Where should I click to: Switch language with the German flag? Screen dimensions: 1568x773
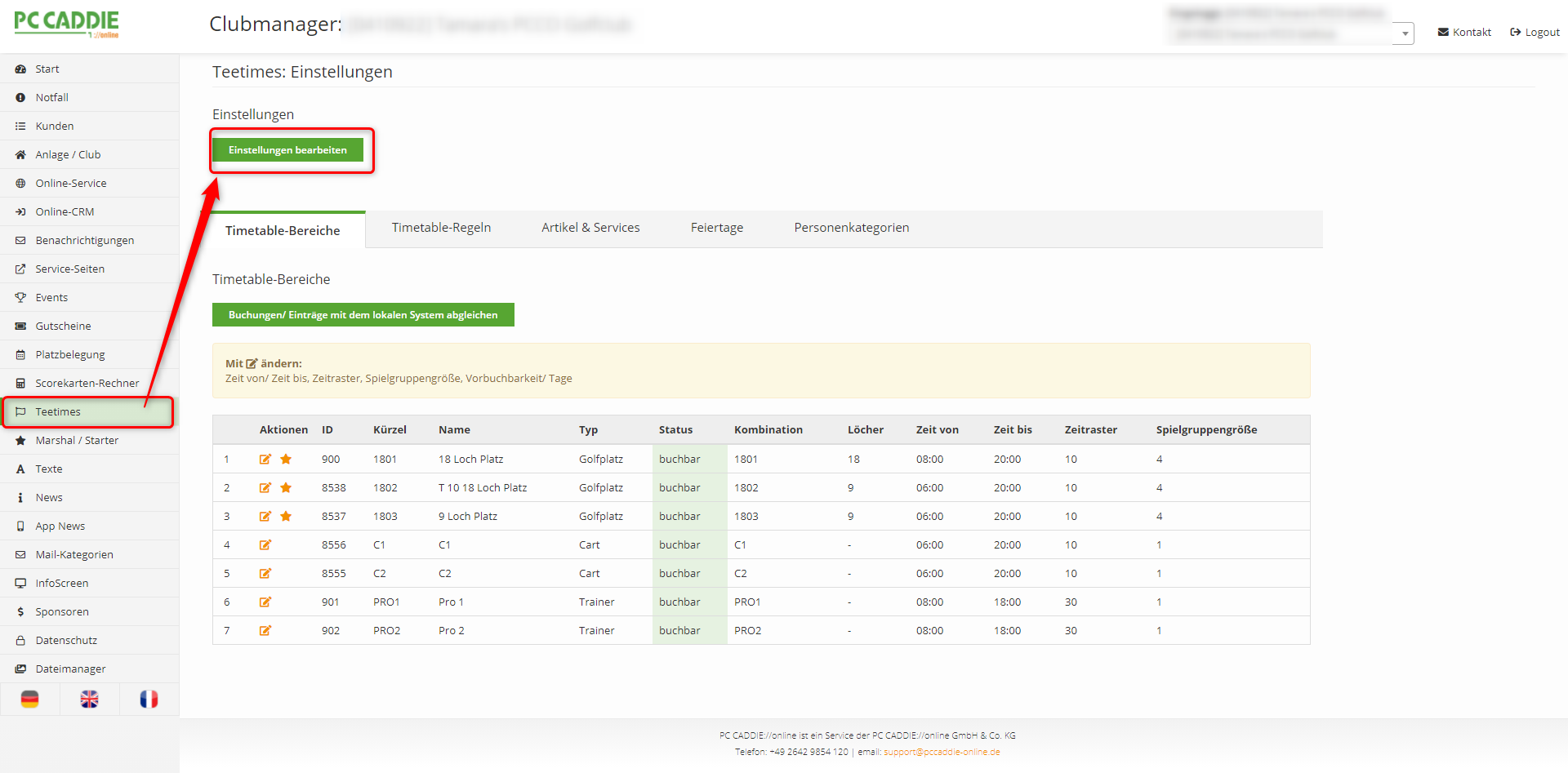coord(30,700)
